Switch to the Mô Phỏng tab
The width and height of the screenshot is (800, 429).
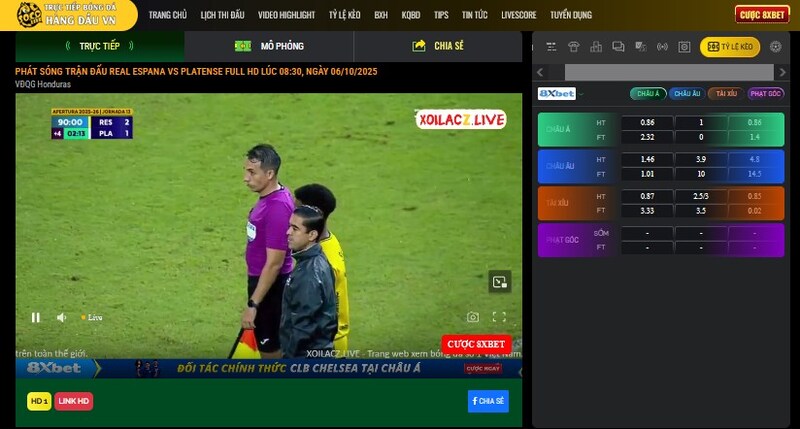tap(270, 46)
